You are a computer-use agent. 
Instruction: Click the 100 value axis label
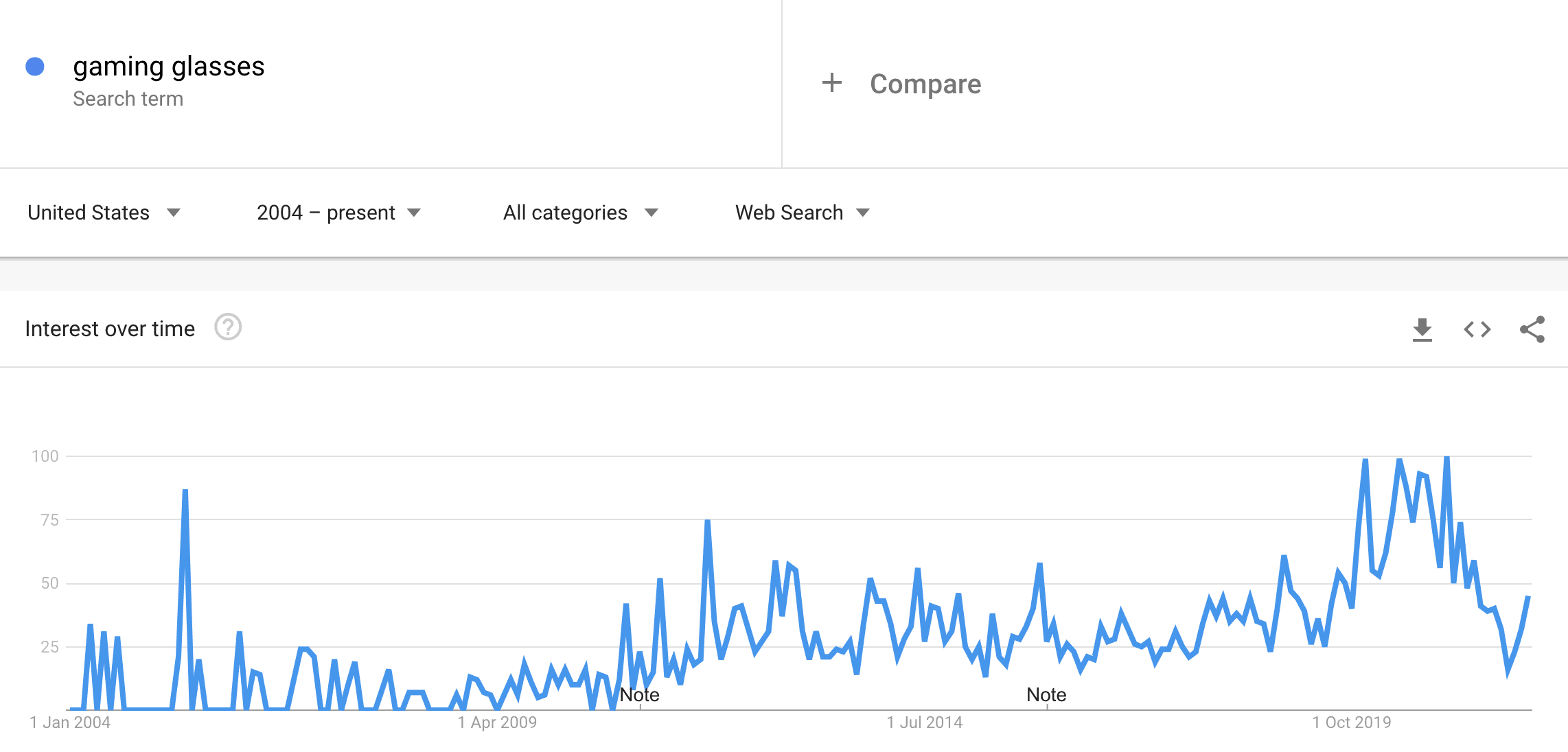pyautogui.click(x=45, y=456)
